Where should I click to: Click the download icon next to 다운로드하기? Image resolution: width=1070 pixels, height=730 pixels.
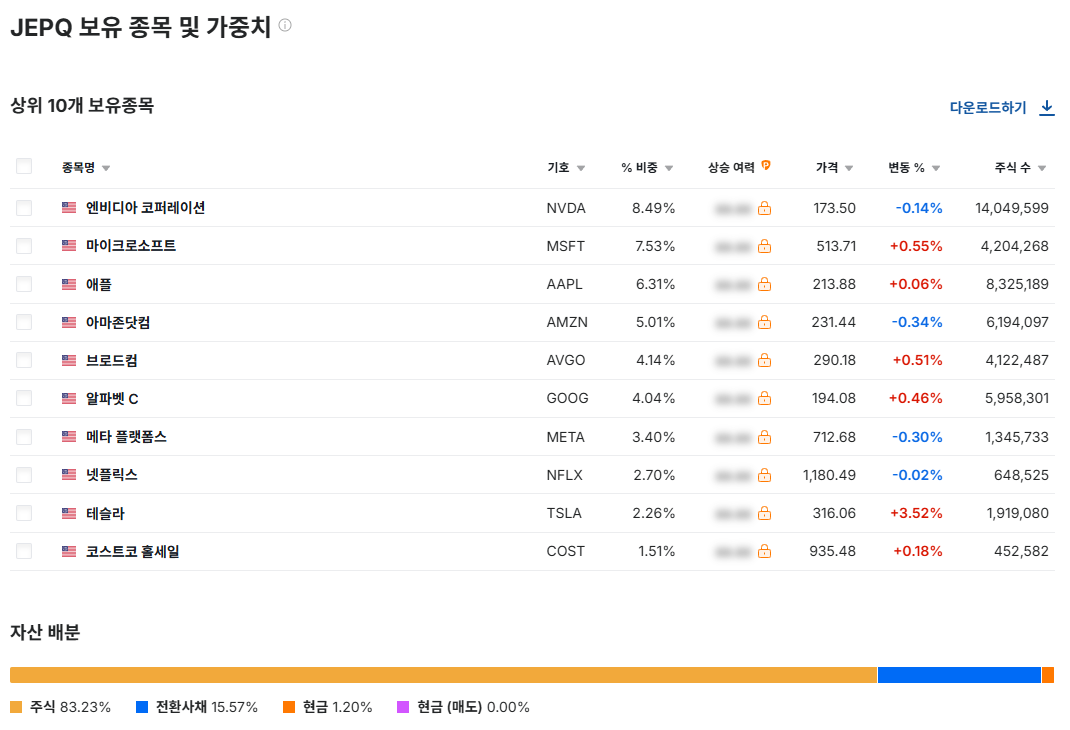point(1047,107)
